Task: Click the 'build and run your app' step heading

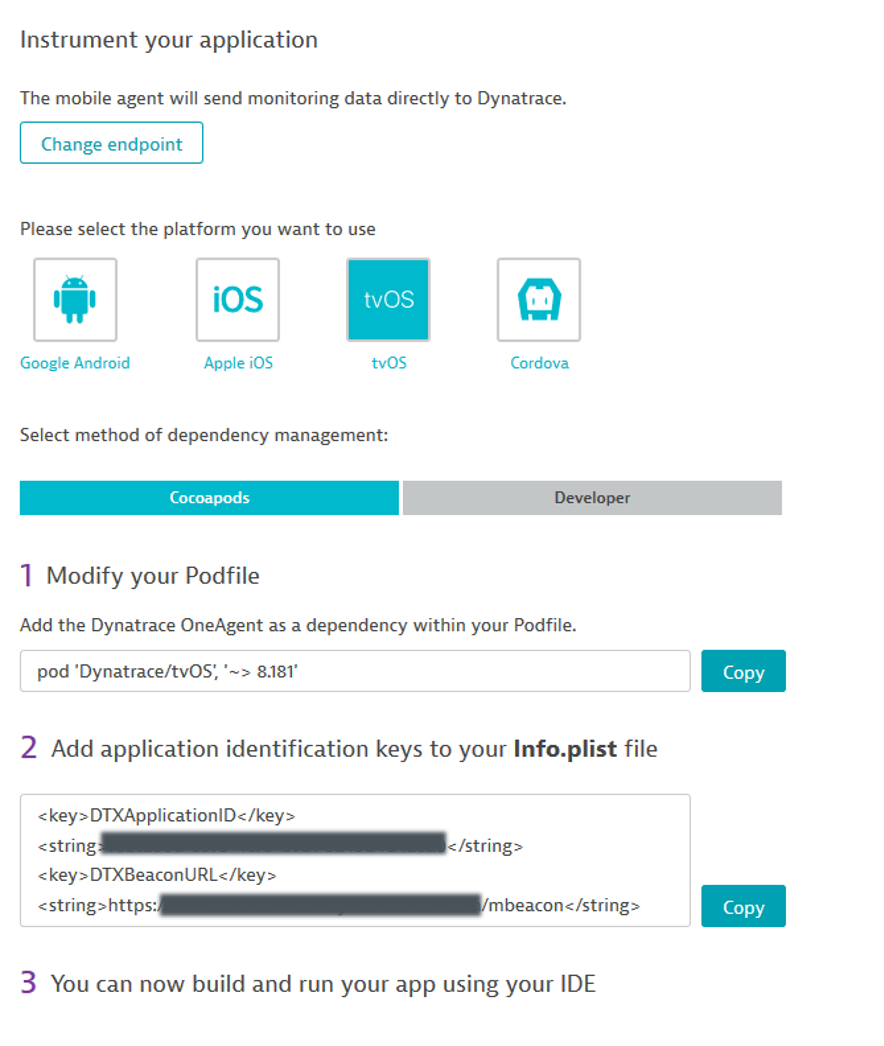Action: [323, 984]
